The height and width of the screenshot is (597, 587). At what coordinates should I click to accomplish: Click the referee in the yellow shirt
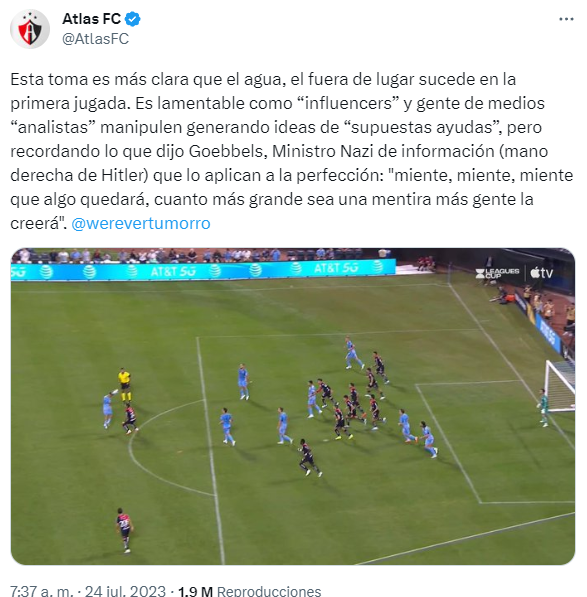[124, 385]
